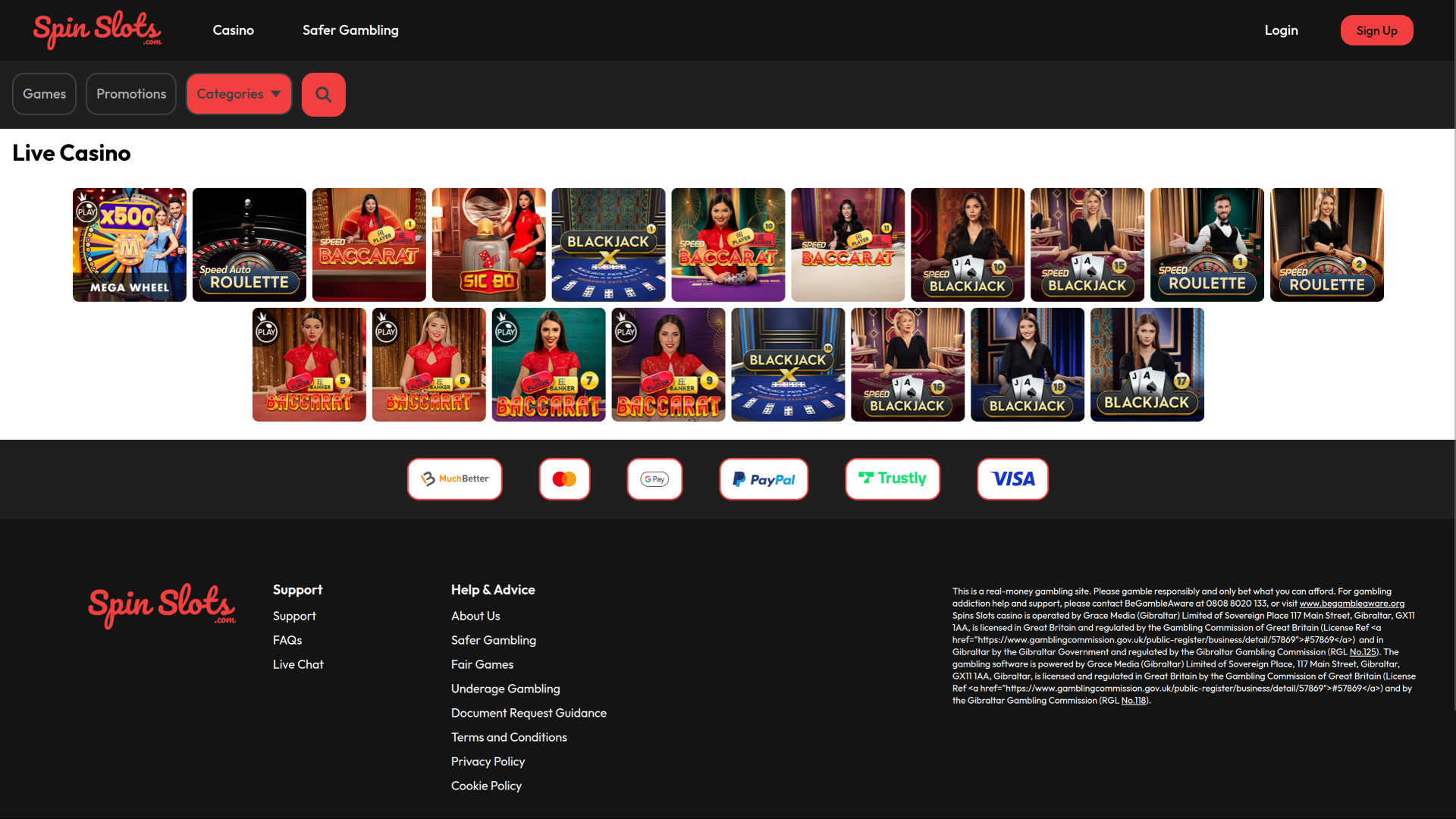
Task: Visit the begambleaware.org link
Action: pyautogui.click(x=1351, y=604)
